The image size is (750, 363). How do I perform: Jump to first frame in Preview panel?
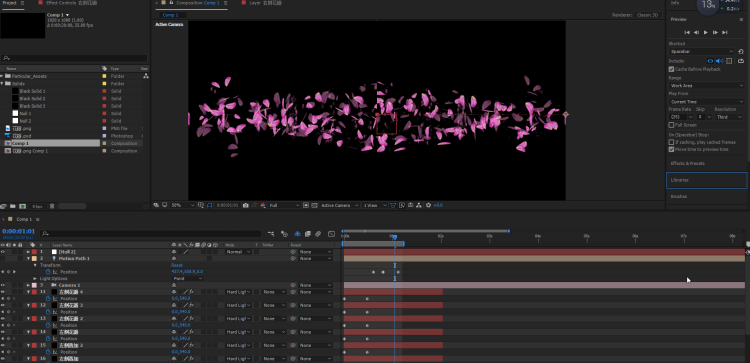coord(687,33)
